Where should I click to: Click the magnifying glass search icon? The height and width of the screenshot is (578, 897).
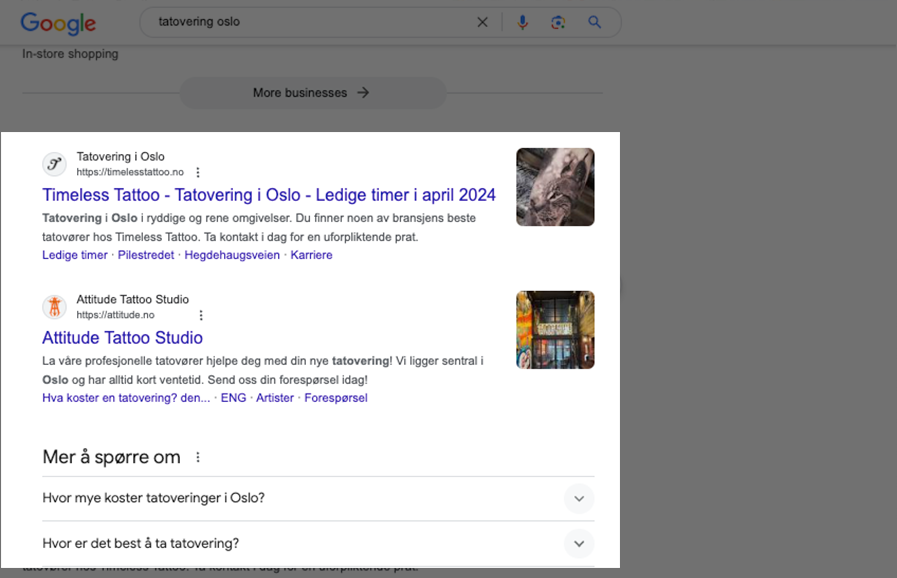[x=594, y=22]
